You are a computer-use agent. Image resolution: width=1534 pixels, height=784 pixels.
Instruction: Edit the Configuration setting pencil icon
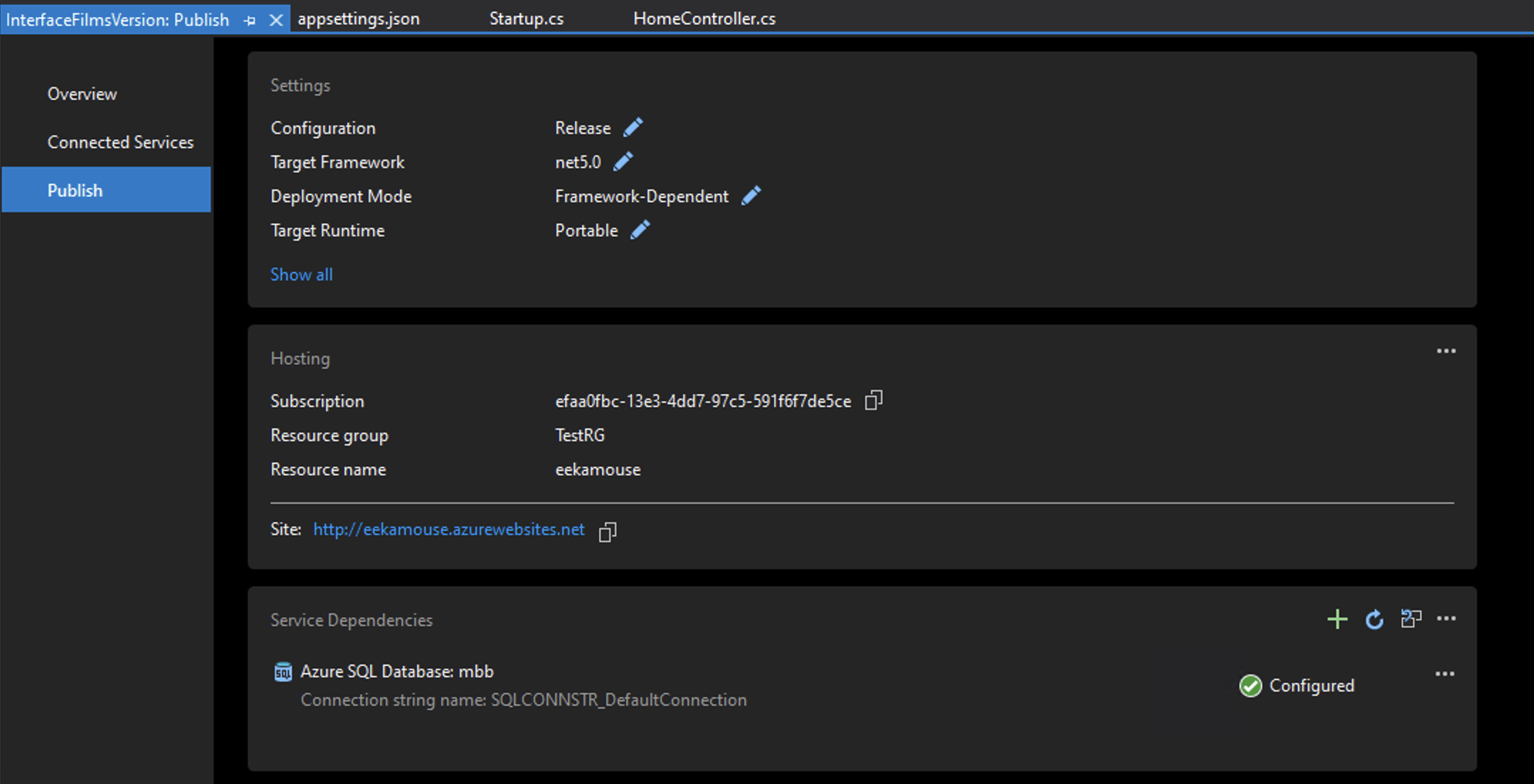pyautogui.click(x=634, y=127)
